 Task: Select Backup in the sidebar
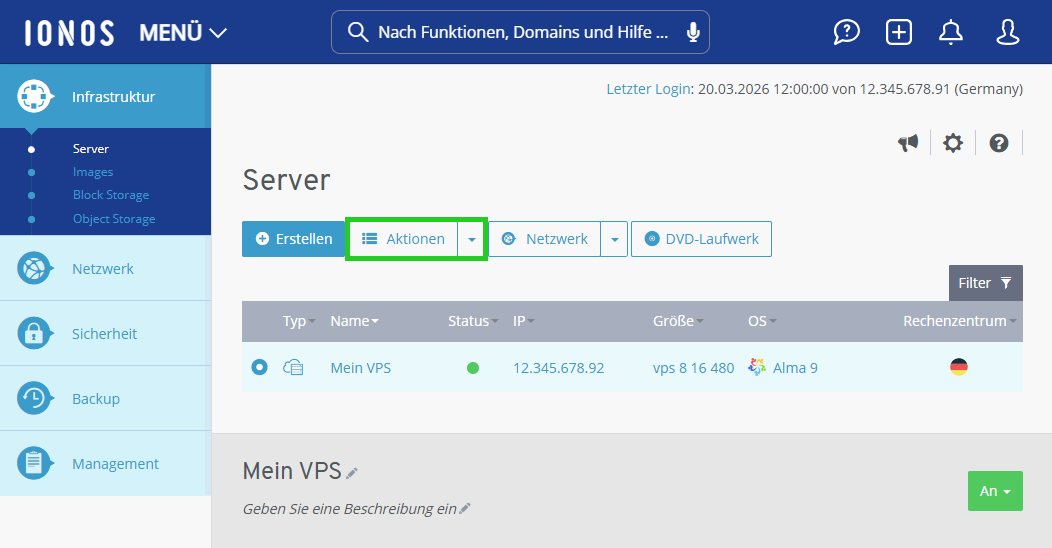point(105,398)
